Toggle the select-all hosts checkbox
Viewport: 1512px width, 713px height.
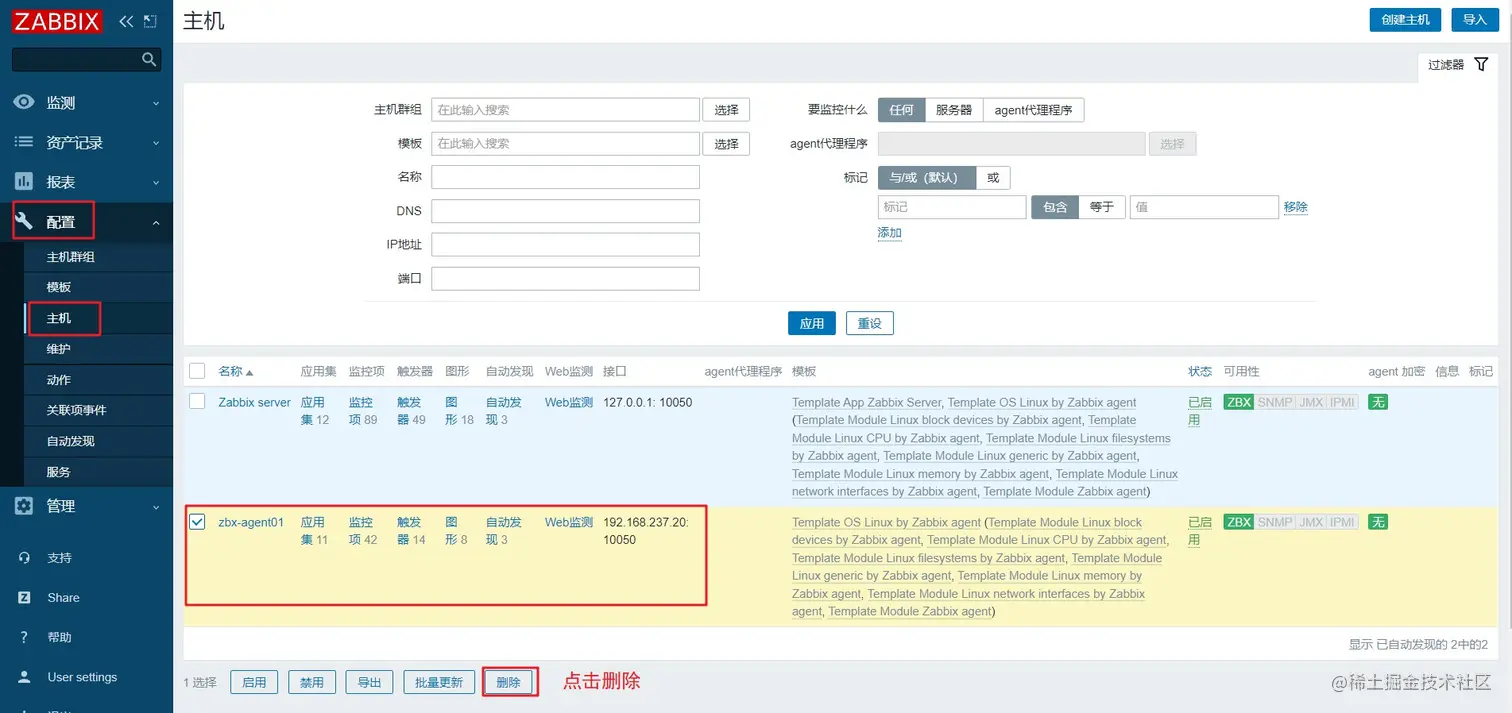(x=197, y=371)
